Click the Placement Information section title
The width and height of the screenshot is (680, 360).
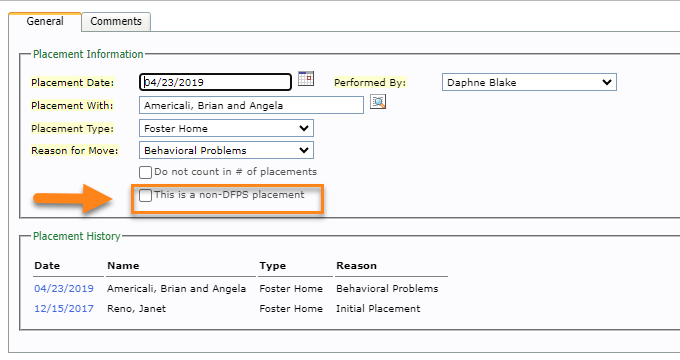pyautogui.click(x=88, y=54)
